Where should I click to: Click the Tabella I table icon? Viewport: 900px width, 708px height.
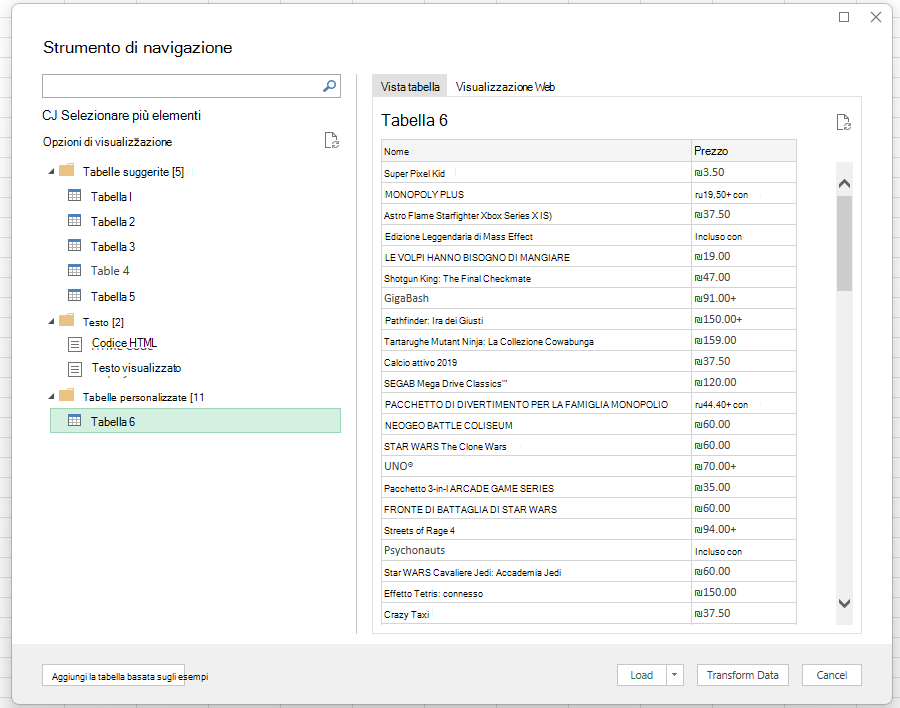coord(75,196)
